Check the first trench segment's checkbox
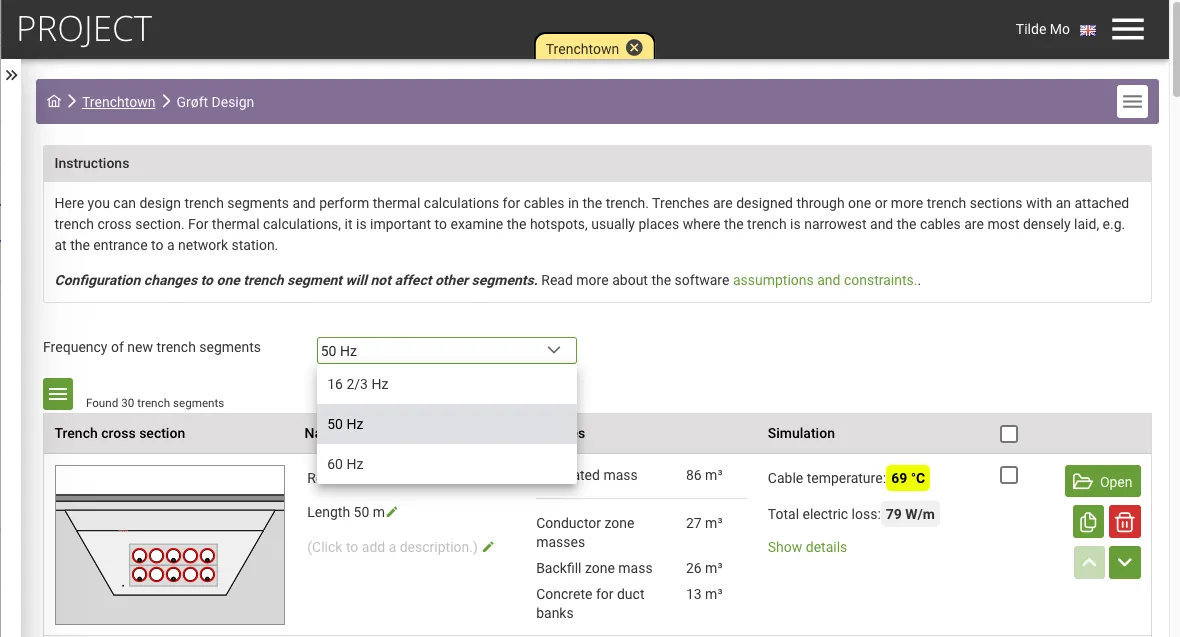 (x=1009, y=475)
